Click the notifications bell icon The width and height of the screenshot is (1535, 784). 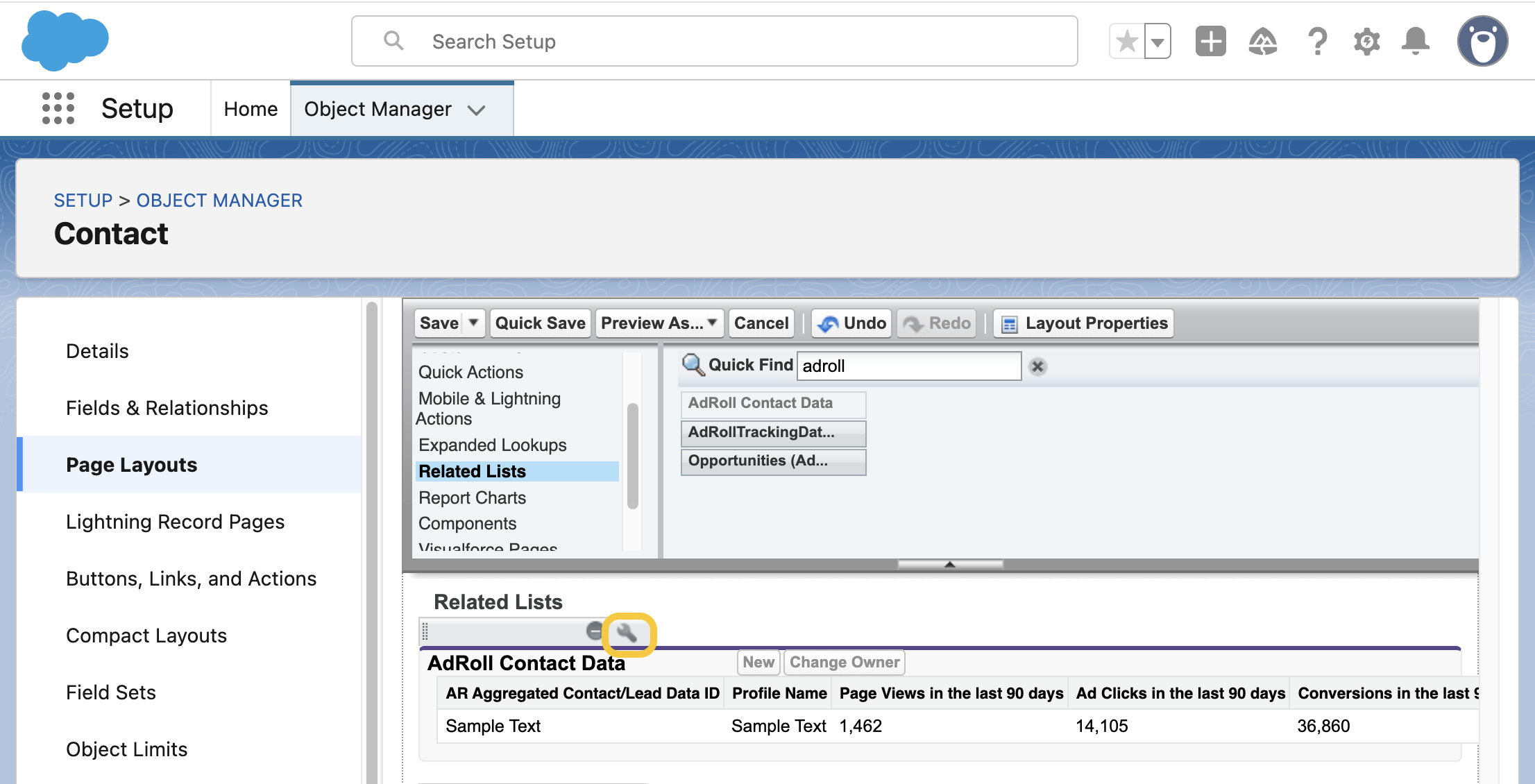(x=1415, y=41)
